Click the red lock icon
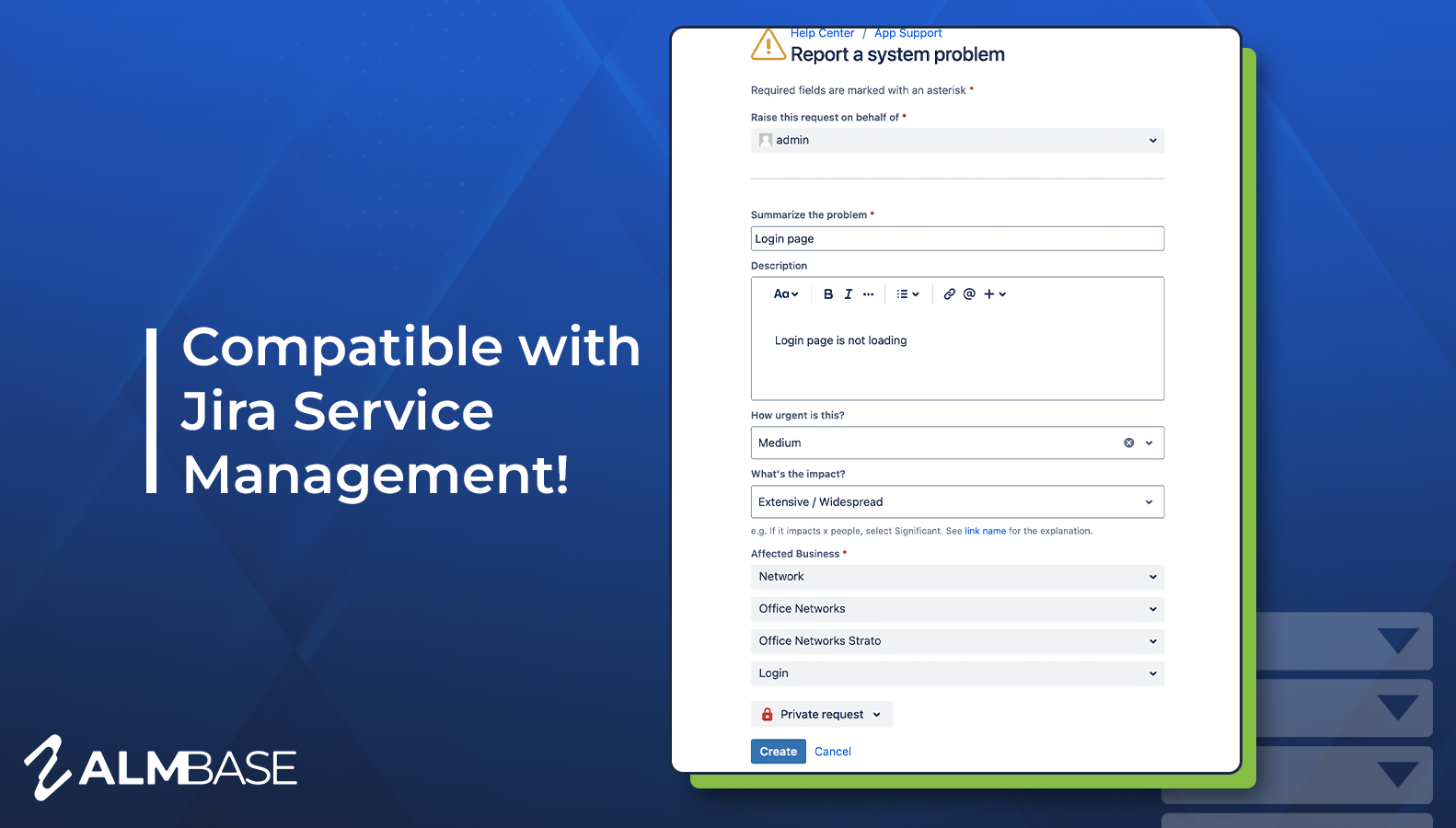 click(768, 715)
